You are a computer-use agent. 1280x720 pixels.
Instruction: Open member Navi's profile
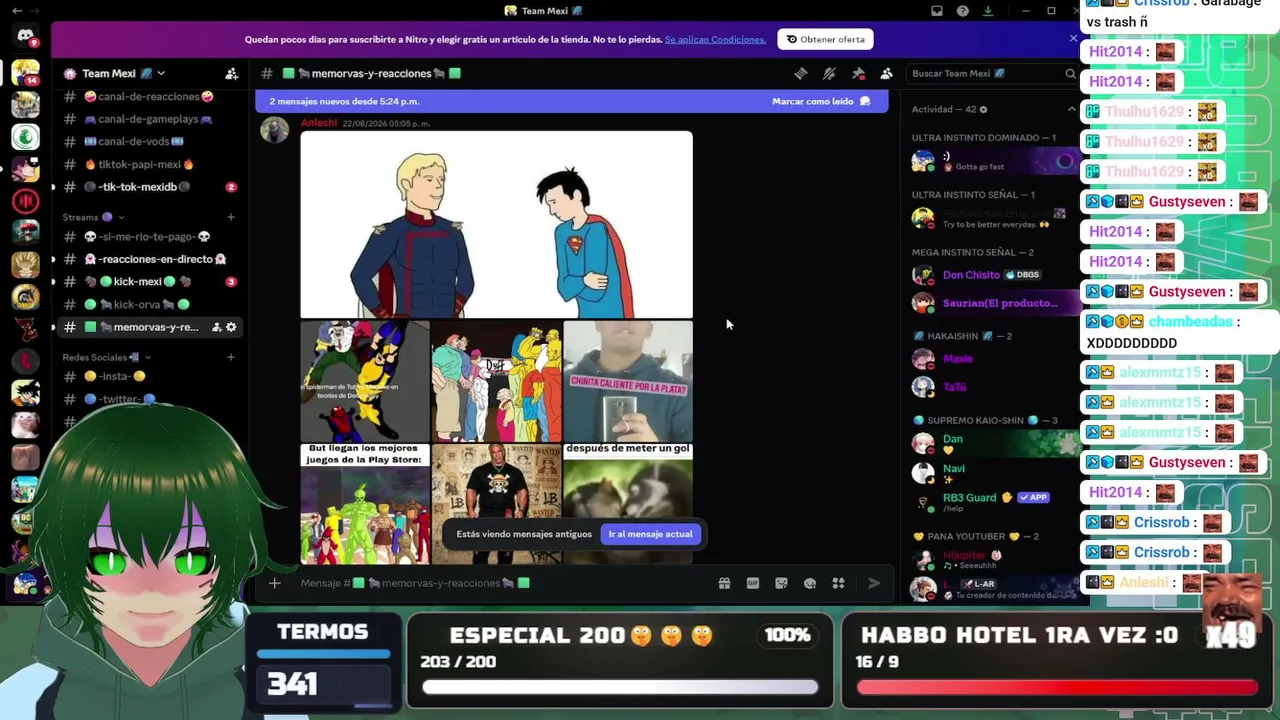(993, 472)
